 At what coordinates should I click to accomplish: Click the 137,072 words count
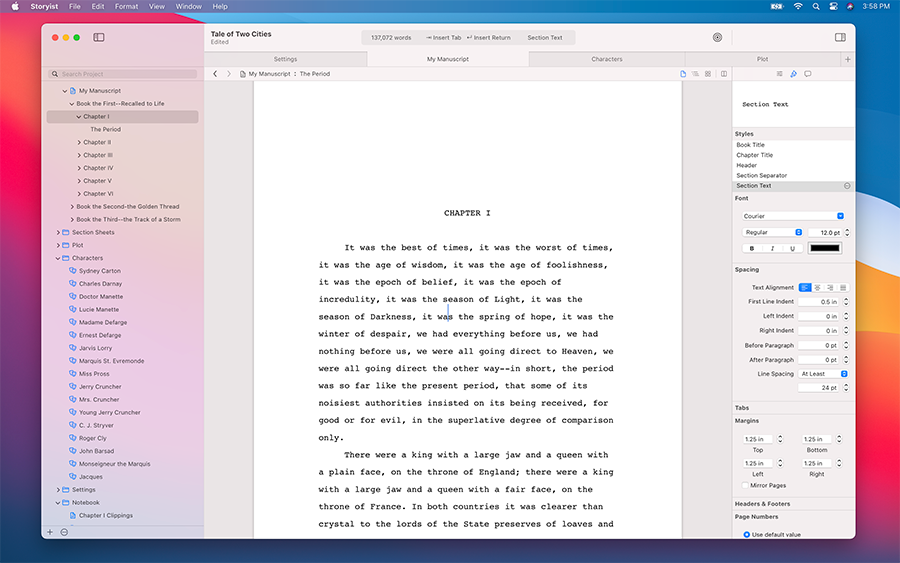coord(391,37)
